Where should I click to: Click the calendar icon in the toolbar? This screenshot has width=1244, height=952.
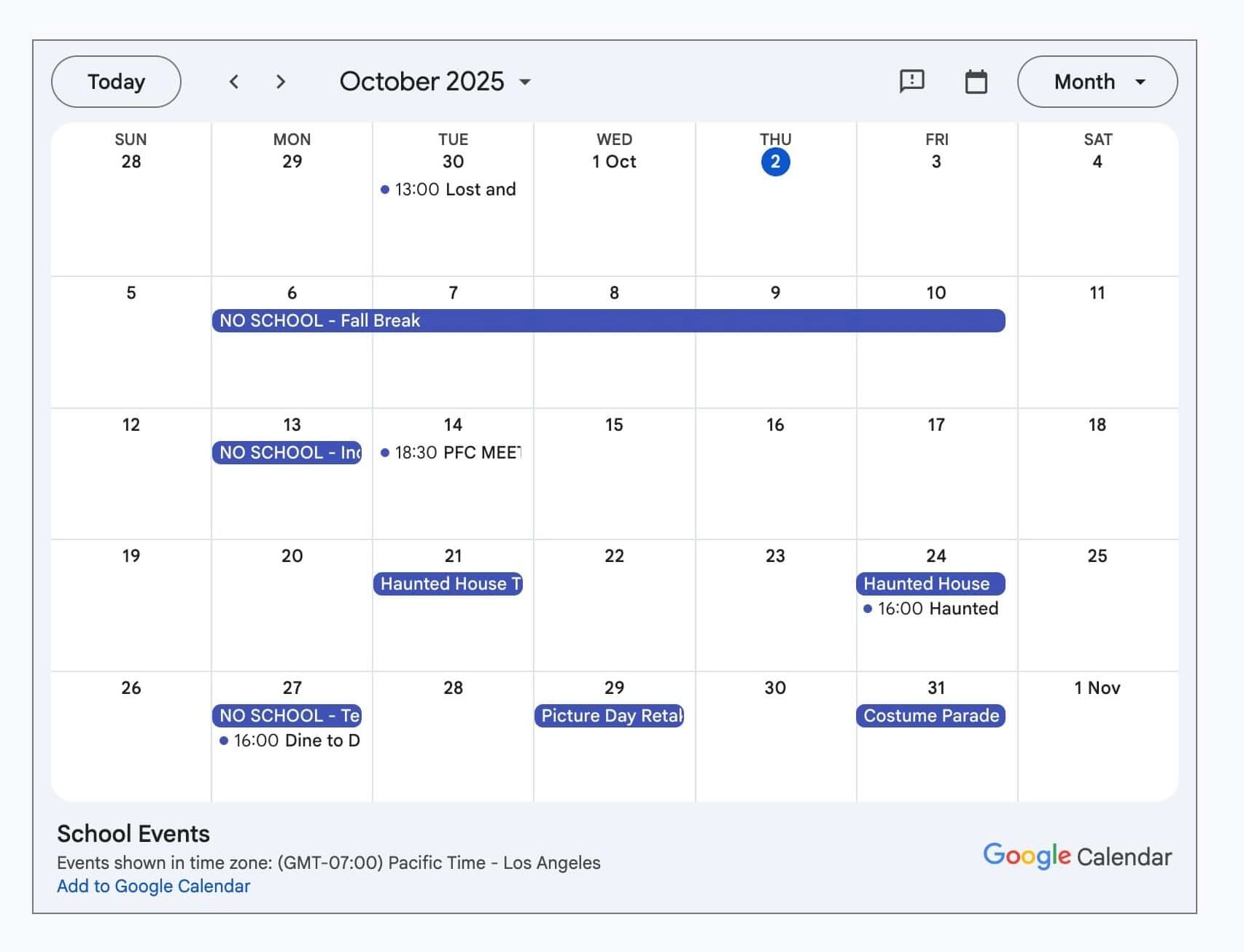[x=976, y=82]
